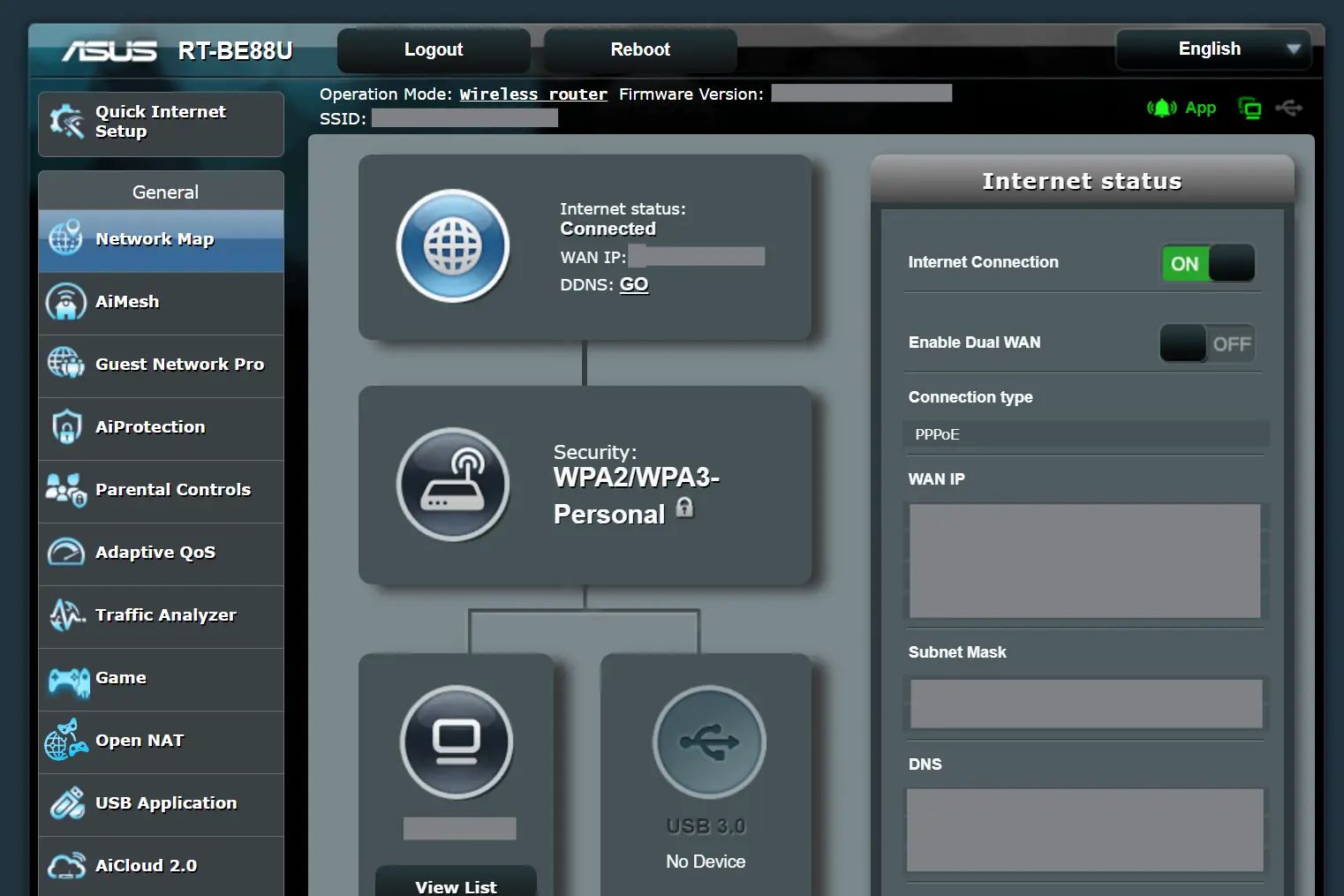The height and width of the screenshot is (896, 1344).
Task: Click the ASUS logo
Action: [109, 51]
